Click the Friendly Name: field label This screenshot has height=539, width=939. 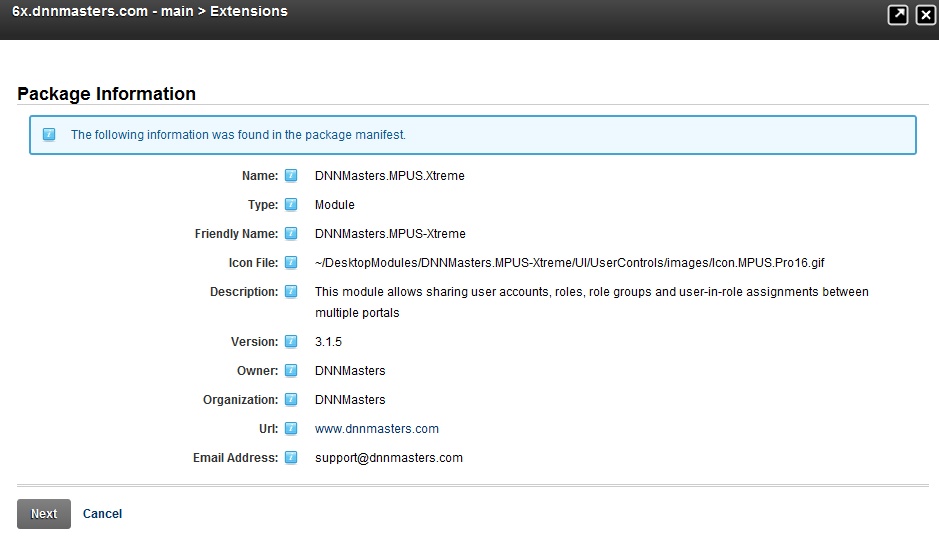237,234
